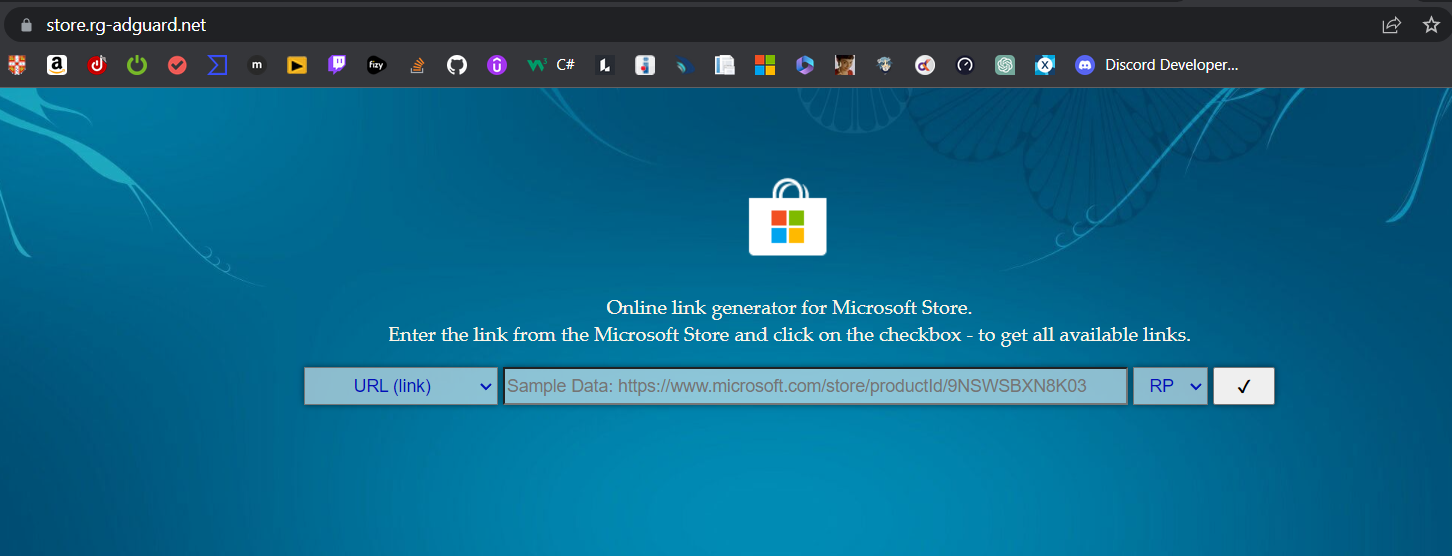The width and height of the screenshot is (1452, 556).
Task: Click the checkmark button to generate links
Action: 1244,386
